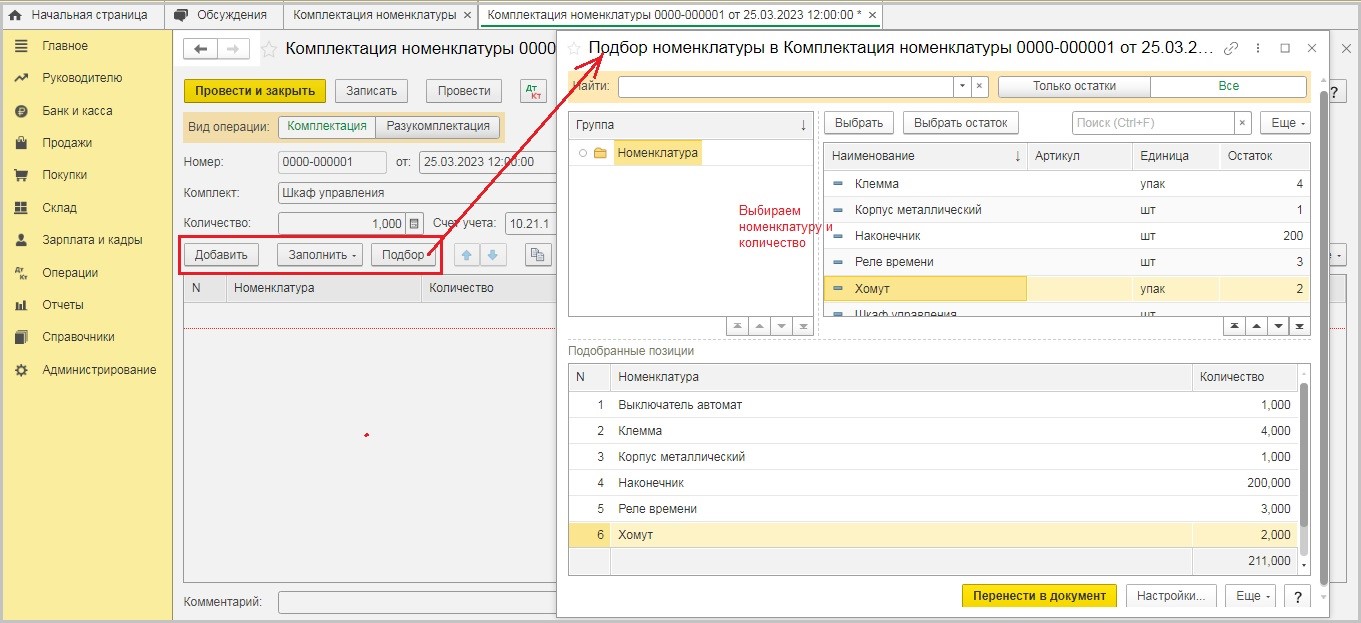Image resolution: width=1361 pixels, height=623 pixels.
Task: Click the Номер field 0000-000001
Action: click(x=332, y=162)
